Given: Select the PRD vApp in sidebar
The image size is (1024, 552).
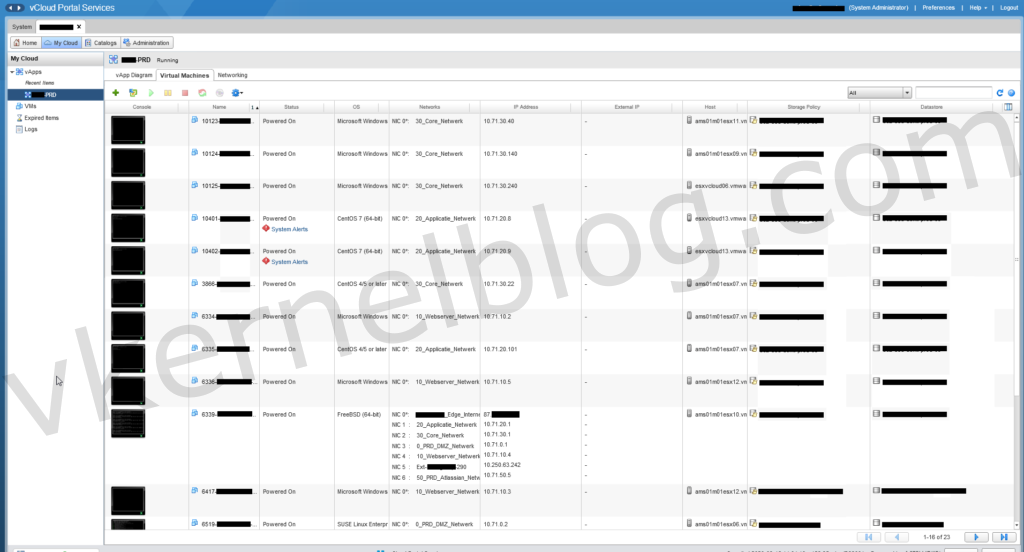Looking at the screenshot, I should click(x=55, y=95).
